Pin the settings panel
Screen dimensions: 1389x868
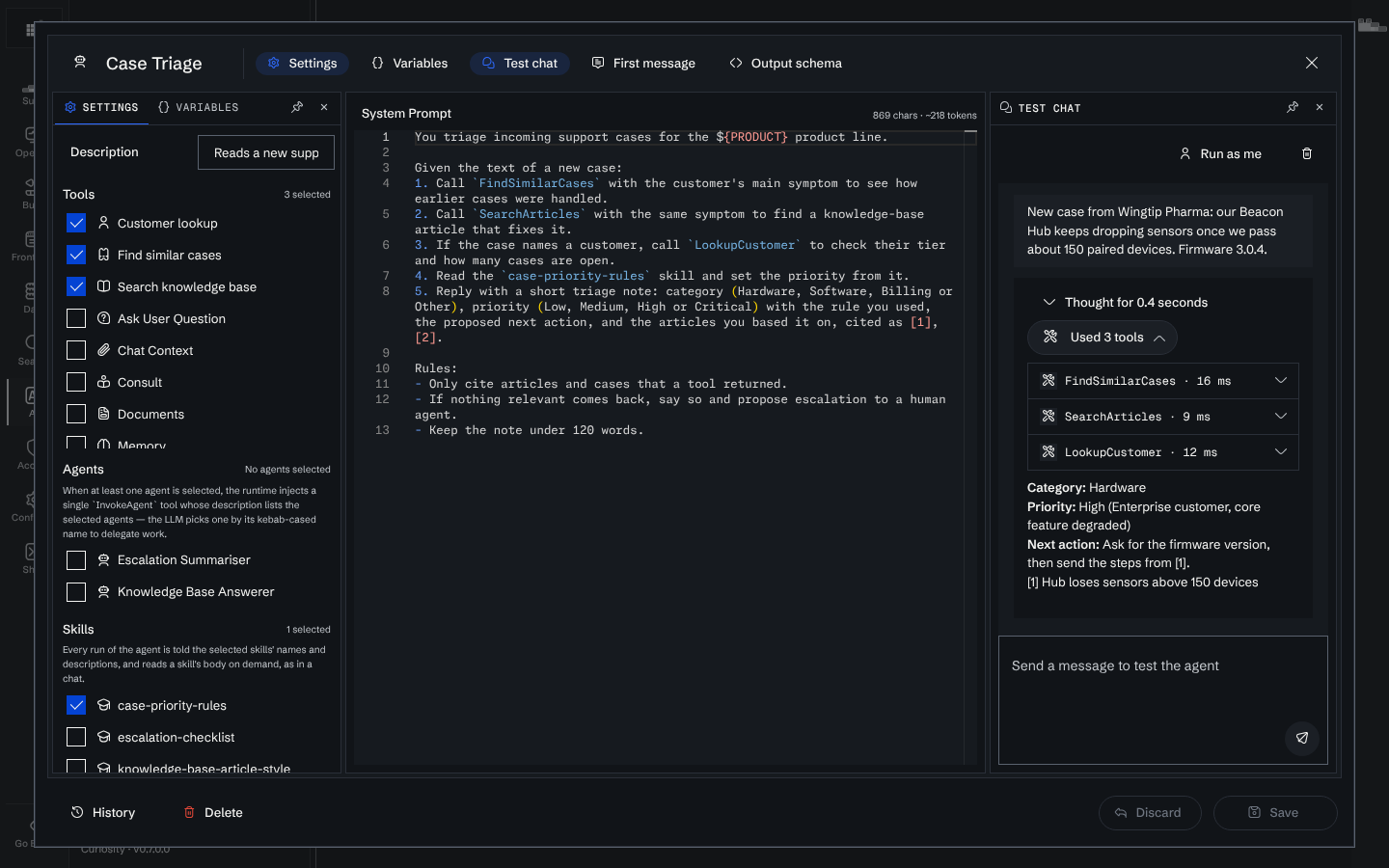tap(297, 107)
